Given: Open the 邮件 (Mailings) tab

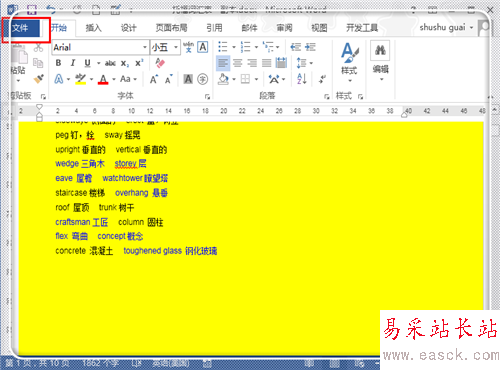Looking at the screenshot, I should [x=249, y=28].
